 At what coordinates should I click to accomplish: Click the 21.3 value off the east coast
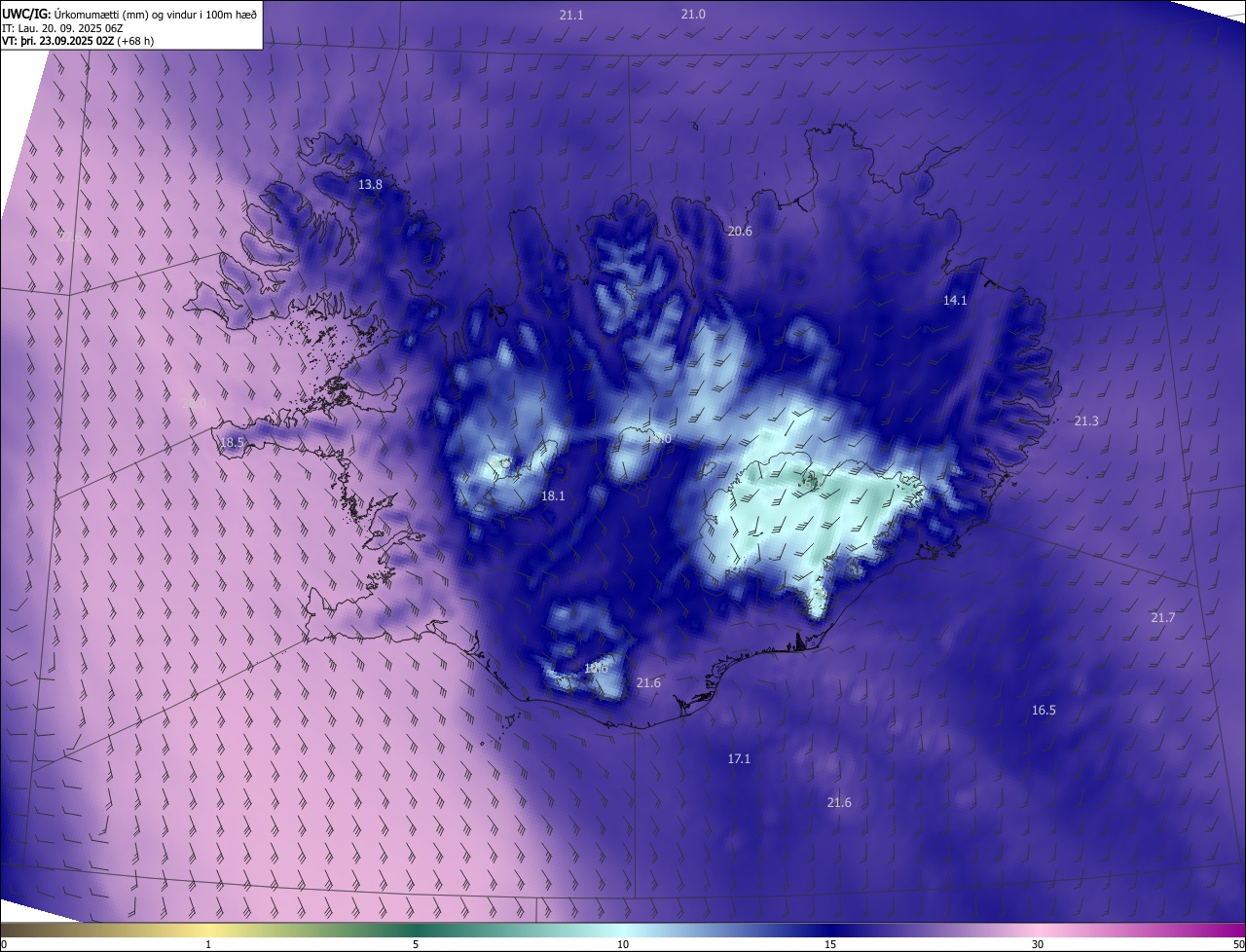pos(1086,421)
